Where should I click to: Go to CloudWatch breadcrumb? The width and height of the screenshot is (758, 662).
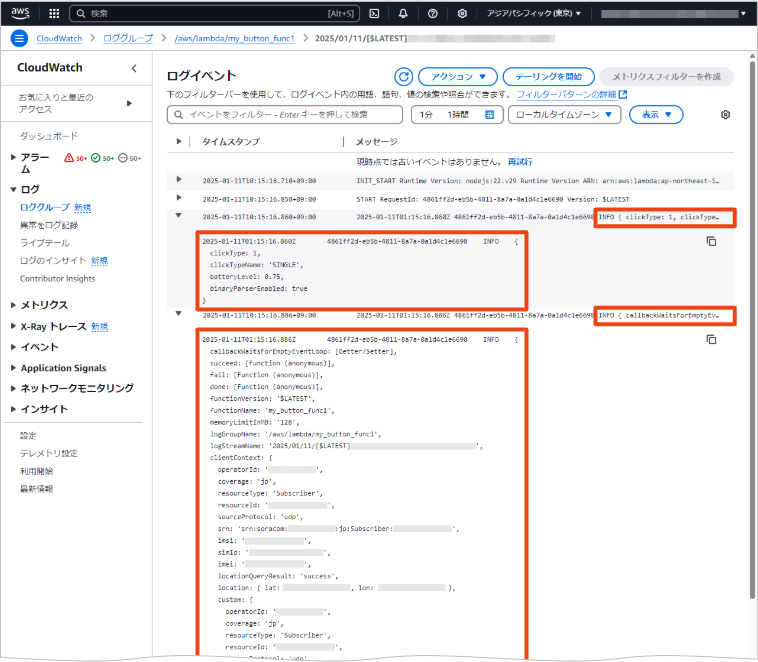tap(59, 38)
